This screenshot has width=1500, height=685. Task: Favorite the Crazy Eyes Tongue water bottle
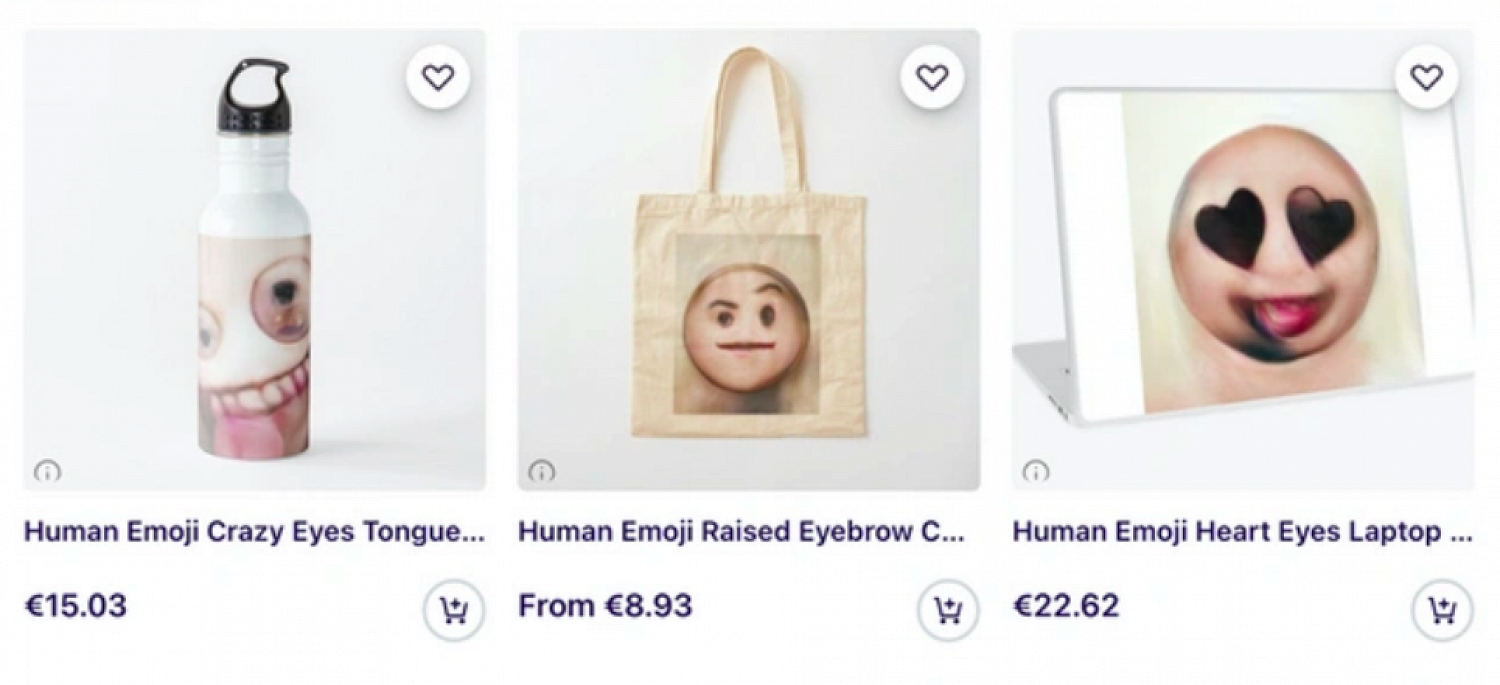coord(438,77)
